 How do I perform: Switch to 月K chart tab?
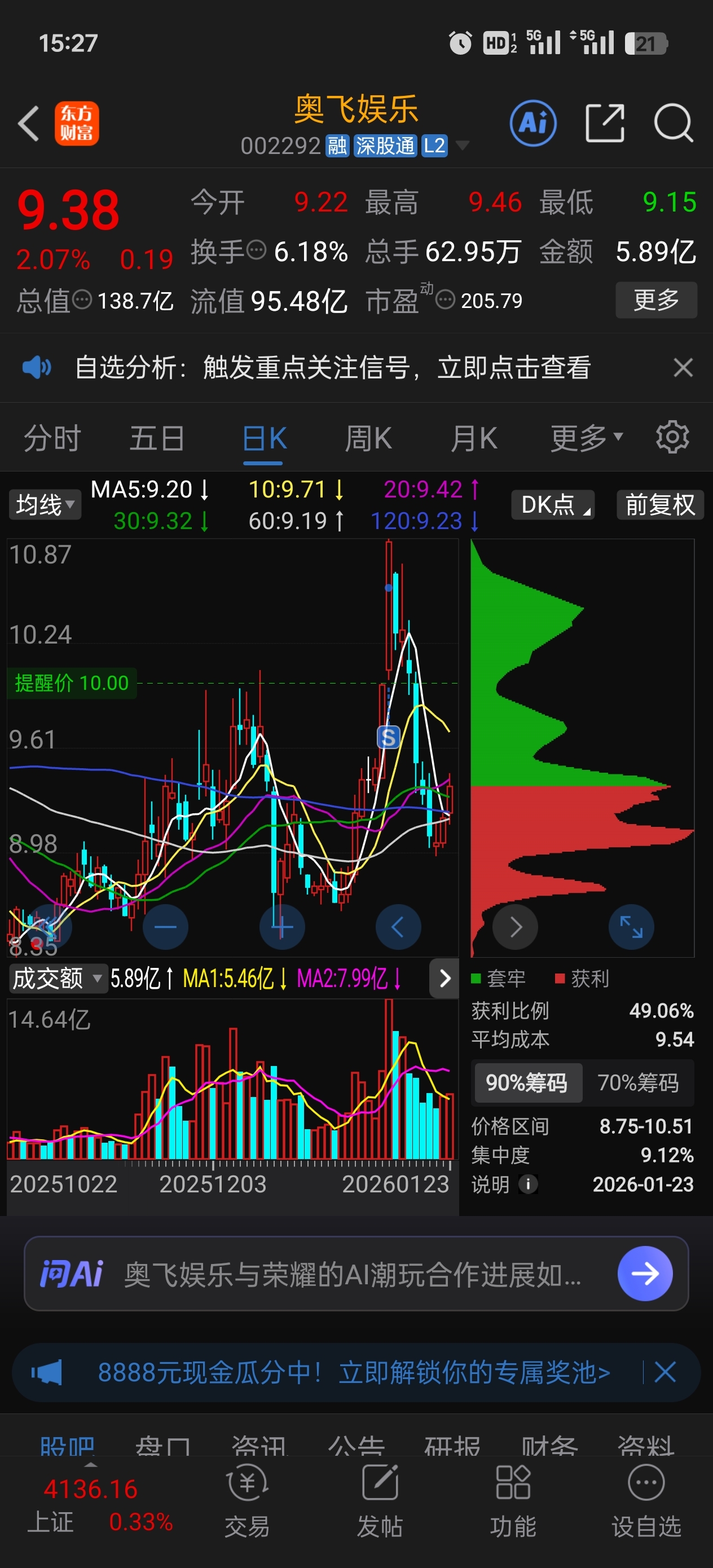click(x=474, y=438)
